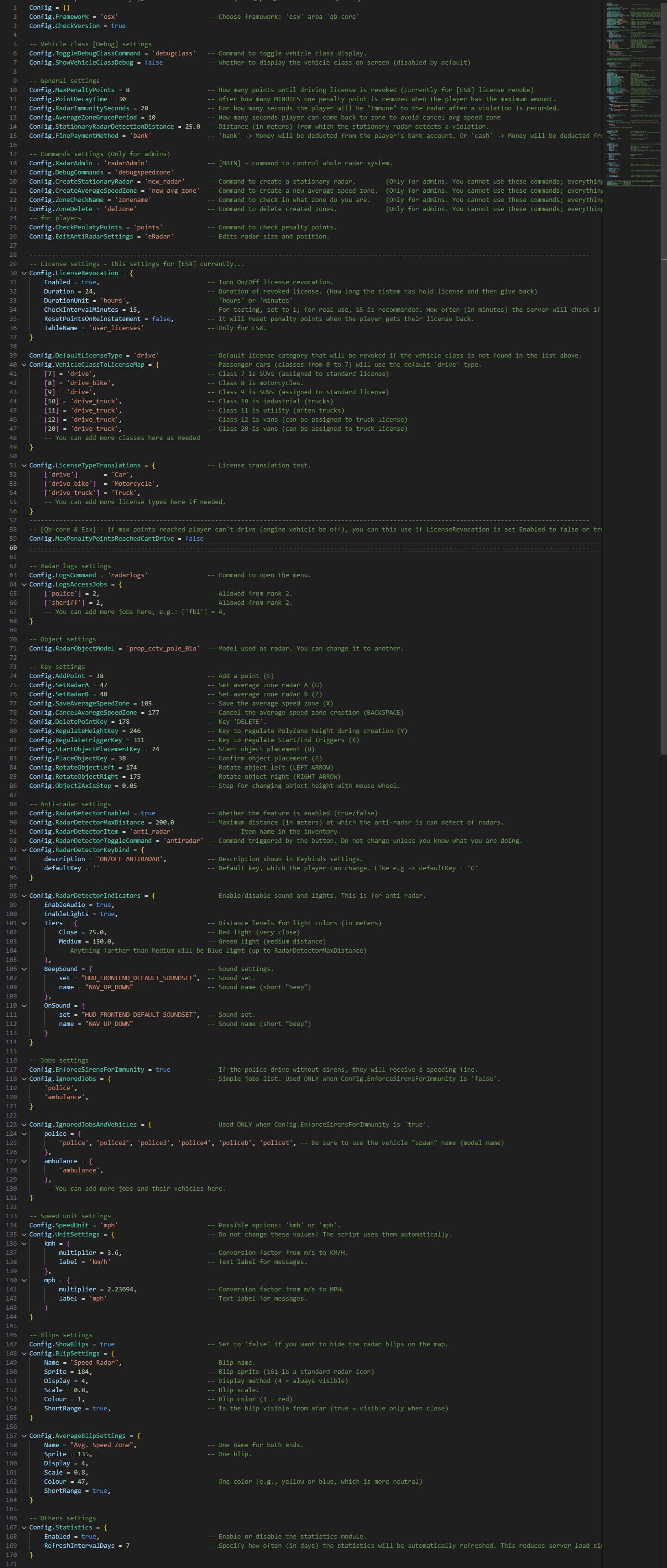667x1568 pixels.
Task: Fold the Config.VehicleClassToLicenseMap table
Action: pos(24,365)
